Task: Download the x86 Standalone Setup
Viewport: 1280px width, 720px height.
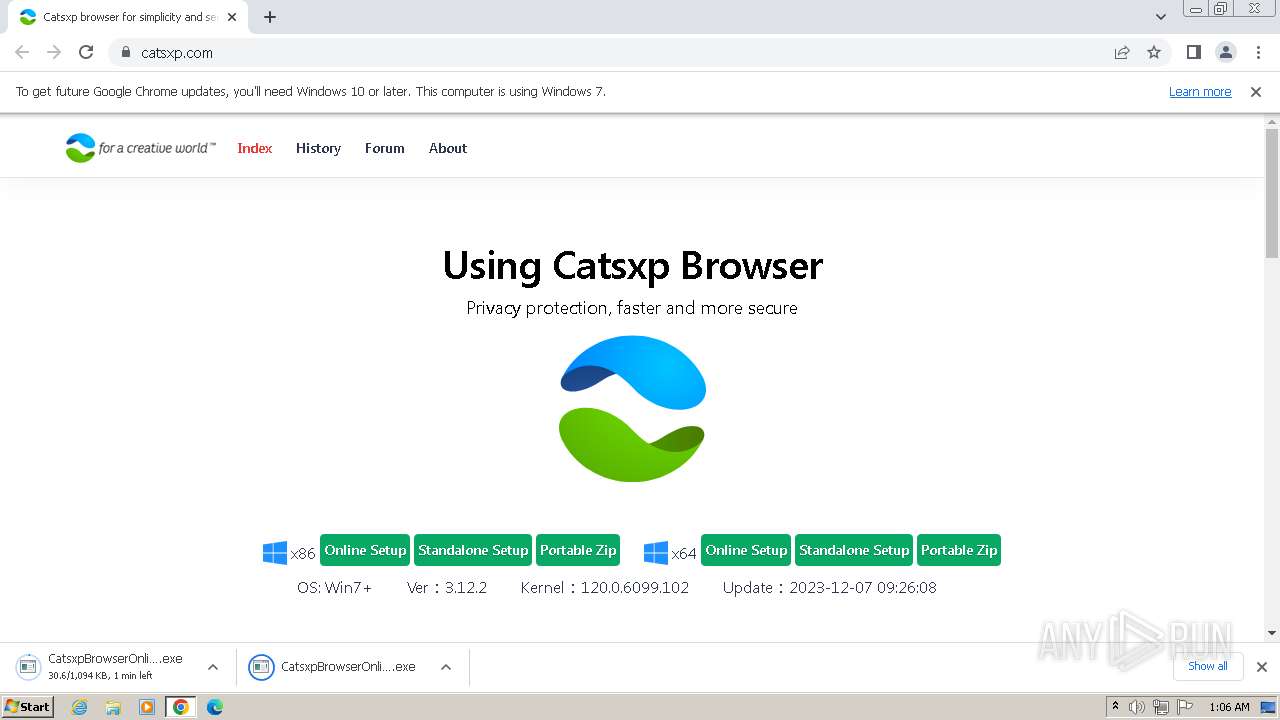Action: [473, 550]
